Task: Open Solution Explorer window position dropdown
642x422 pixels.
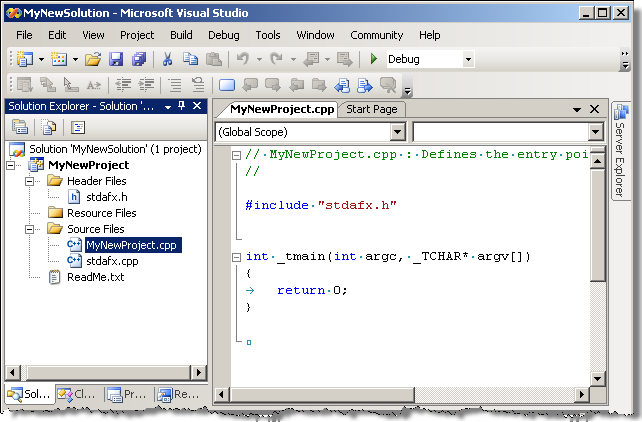Action: click(x=168, y=107)
